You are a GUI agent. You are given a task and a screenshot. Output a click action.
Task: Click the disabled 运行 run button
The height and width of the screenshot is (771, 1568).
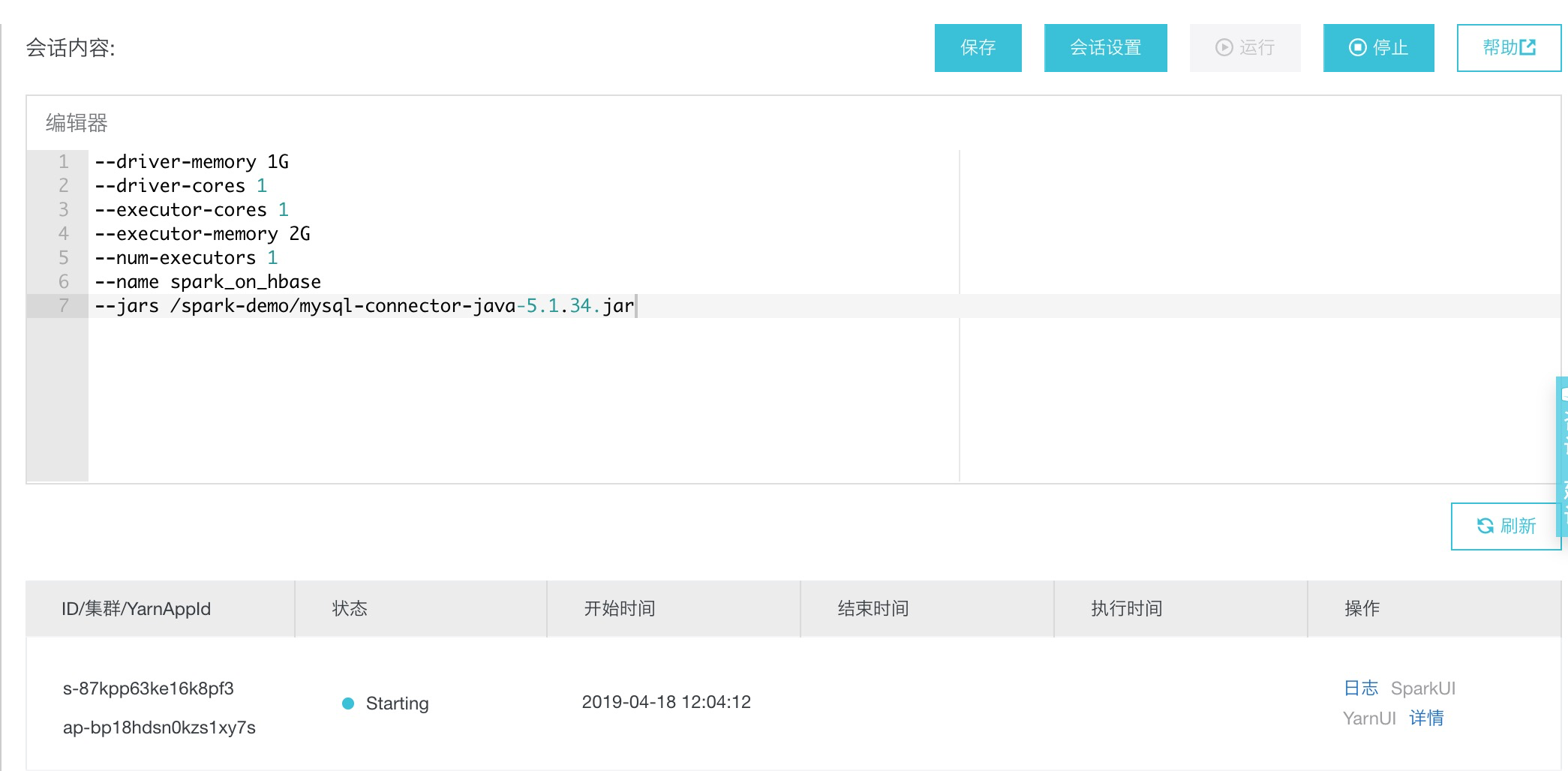click(1245, 47)
